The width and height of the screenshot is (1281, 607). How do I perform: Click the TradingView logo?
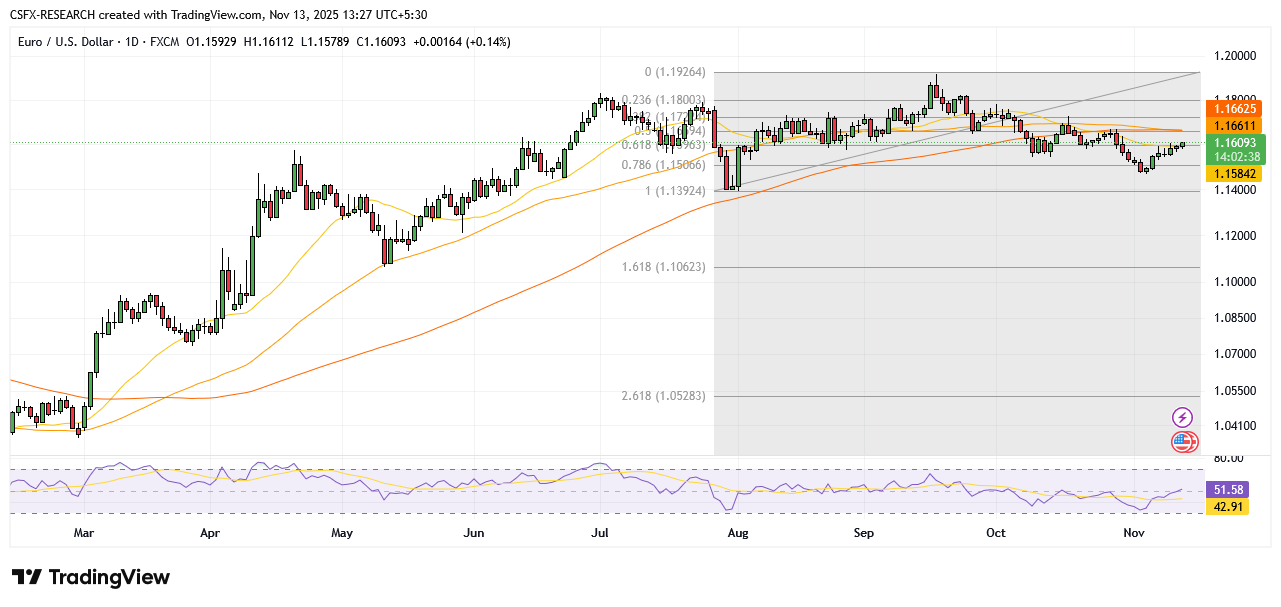(x=91, y=577)
